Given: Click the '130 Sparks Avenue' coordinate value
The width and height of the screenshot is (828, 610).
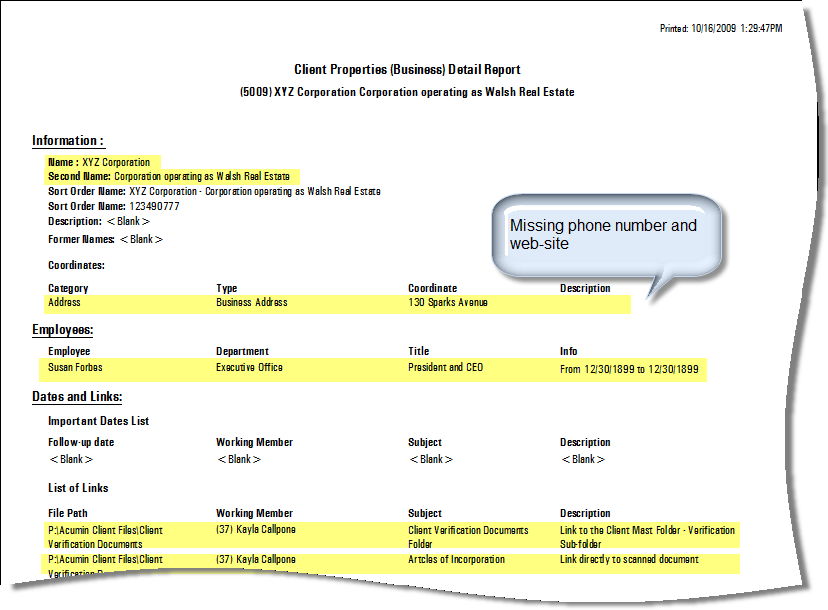Looking at the screenshot, I should (x=448, y=303).
